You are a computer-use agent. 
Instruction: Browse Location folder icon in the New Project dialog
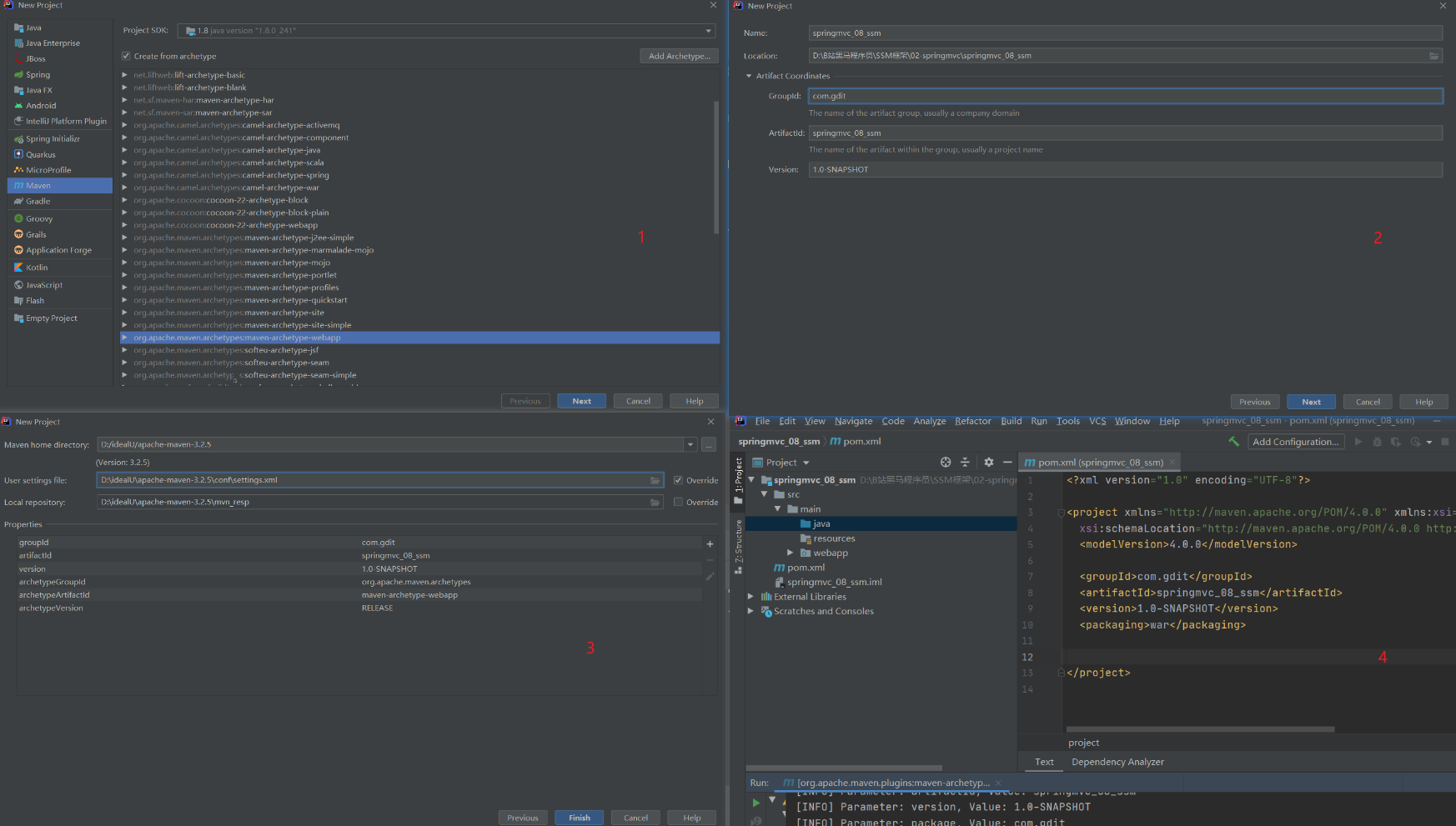1433,56
